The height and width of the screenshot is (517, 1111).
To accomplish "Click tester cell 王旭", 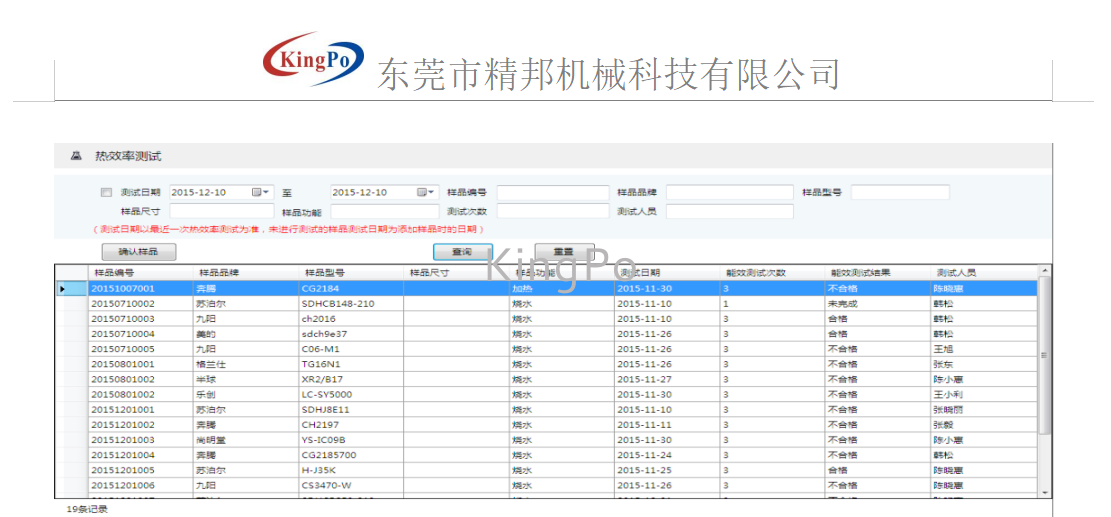I will pyautogui.click(x=983, y=349).
